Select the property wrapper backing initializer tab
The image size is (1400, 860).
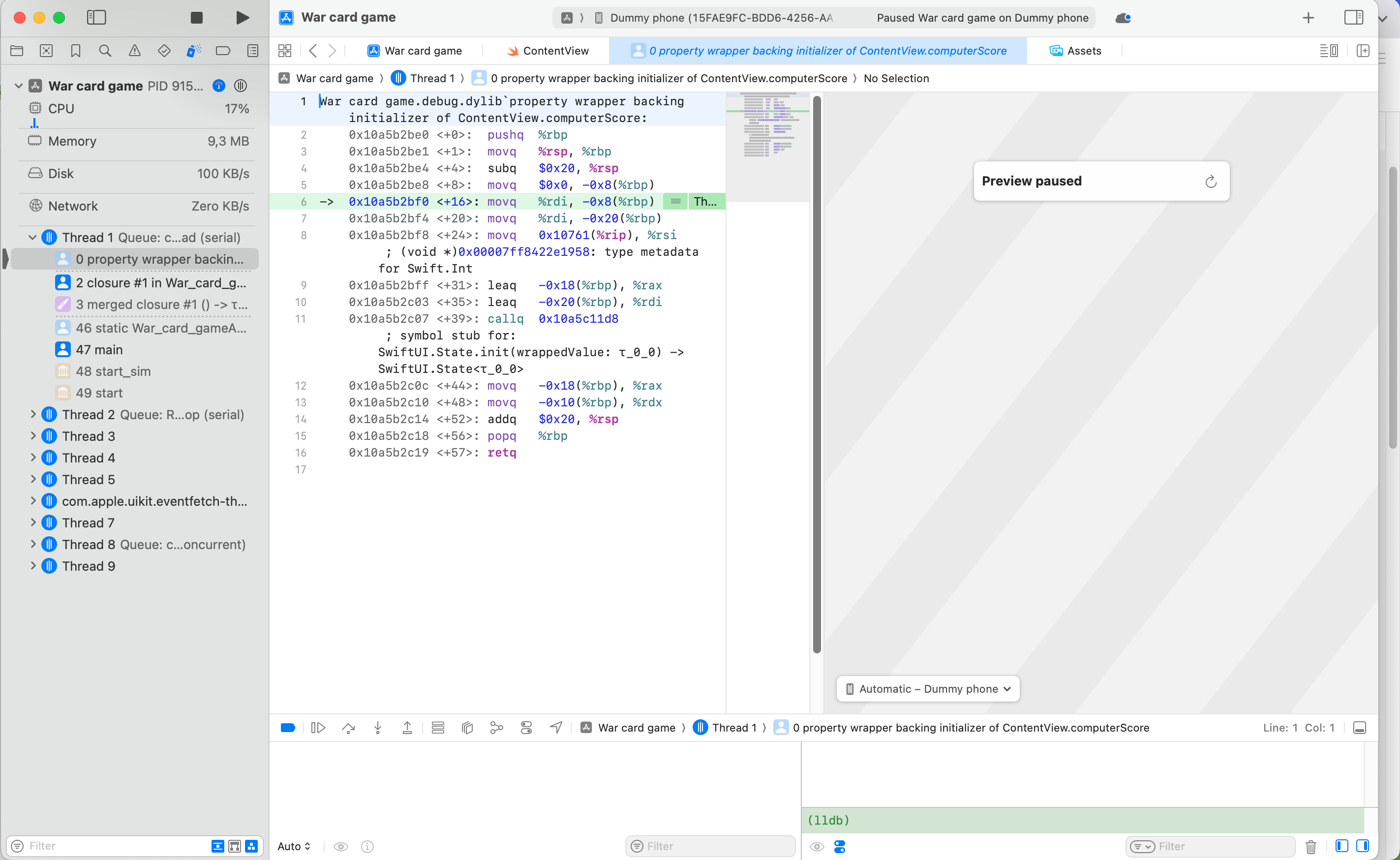(818, 51)
